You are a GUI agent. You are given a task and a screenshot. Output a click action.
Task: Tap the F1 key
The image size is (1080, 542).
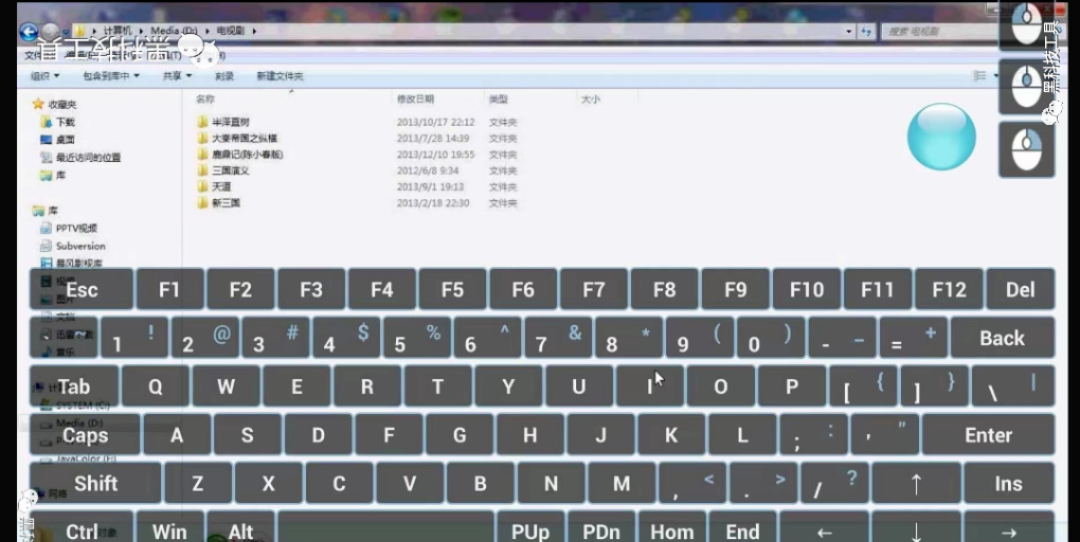click(169, 289)
